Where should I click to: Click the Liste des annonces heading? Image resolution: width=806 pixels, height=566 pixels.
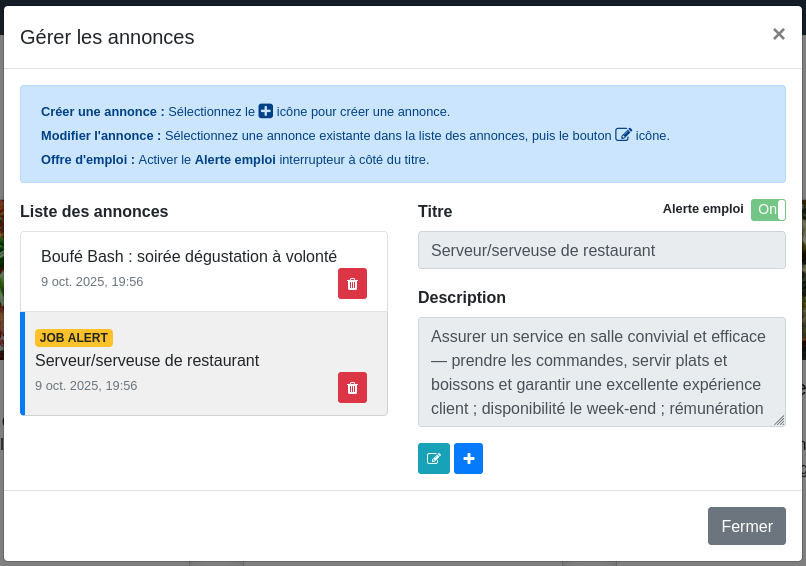point(94,211)
